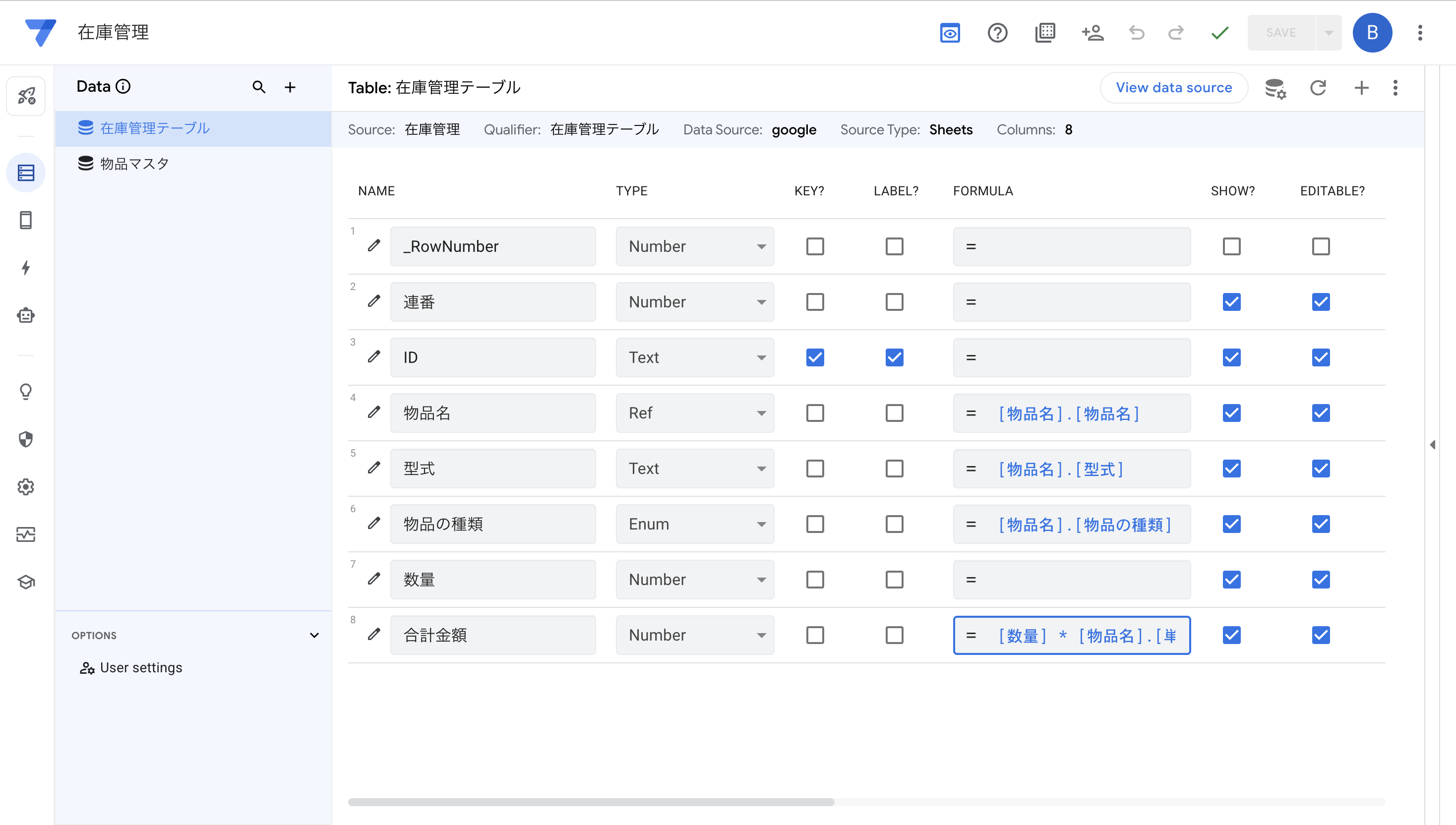The image size is (1456, 825).
Task: Open the Views phone icon in sidebar
Action: 25,221
